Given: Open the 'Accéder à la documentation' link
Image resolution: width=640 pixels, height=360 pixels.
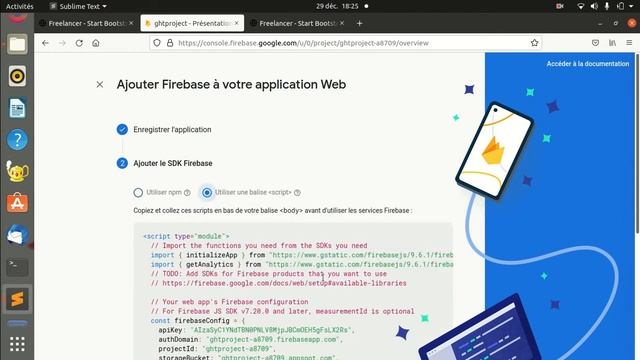Looking at the screenshot, I should pos(588,64).
